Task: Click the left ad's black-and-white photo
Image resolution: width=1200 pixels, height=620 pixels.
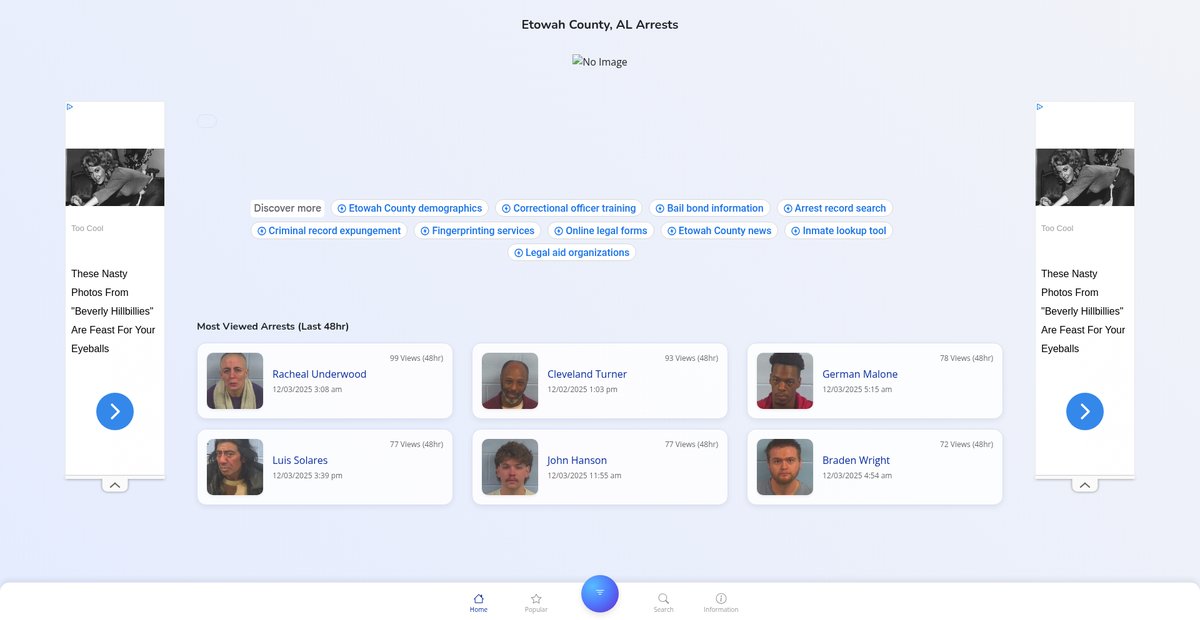Action: click(x=115, y=177)
